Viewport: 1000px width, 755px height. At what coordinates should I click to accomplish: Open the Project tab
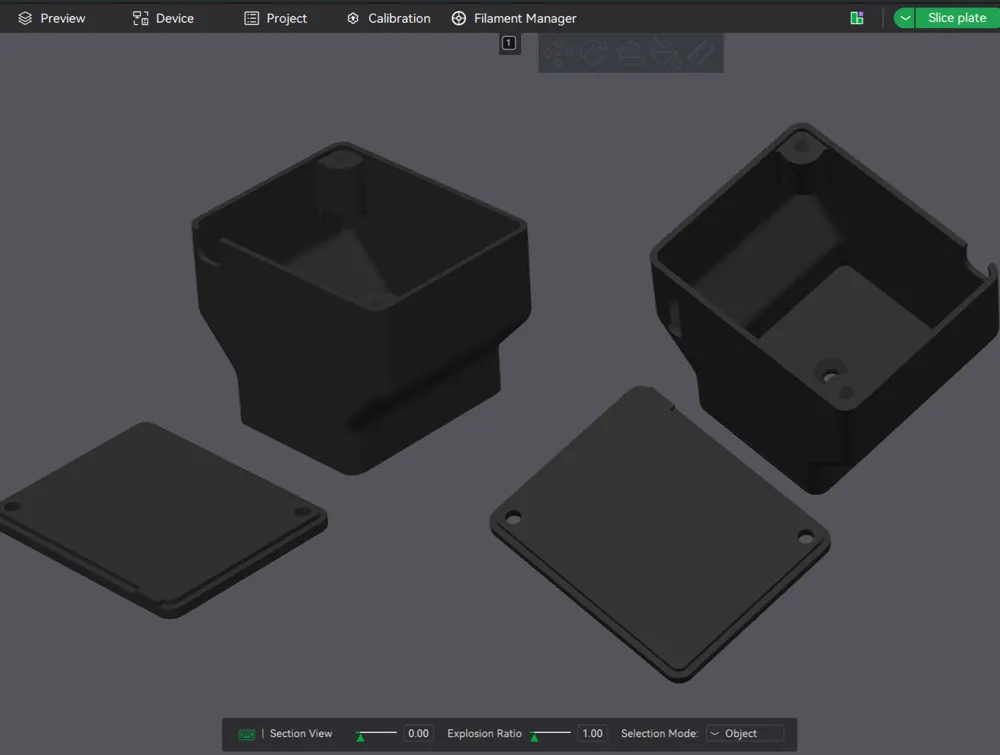point(276,18)
